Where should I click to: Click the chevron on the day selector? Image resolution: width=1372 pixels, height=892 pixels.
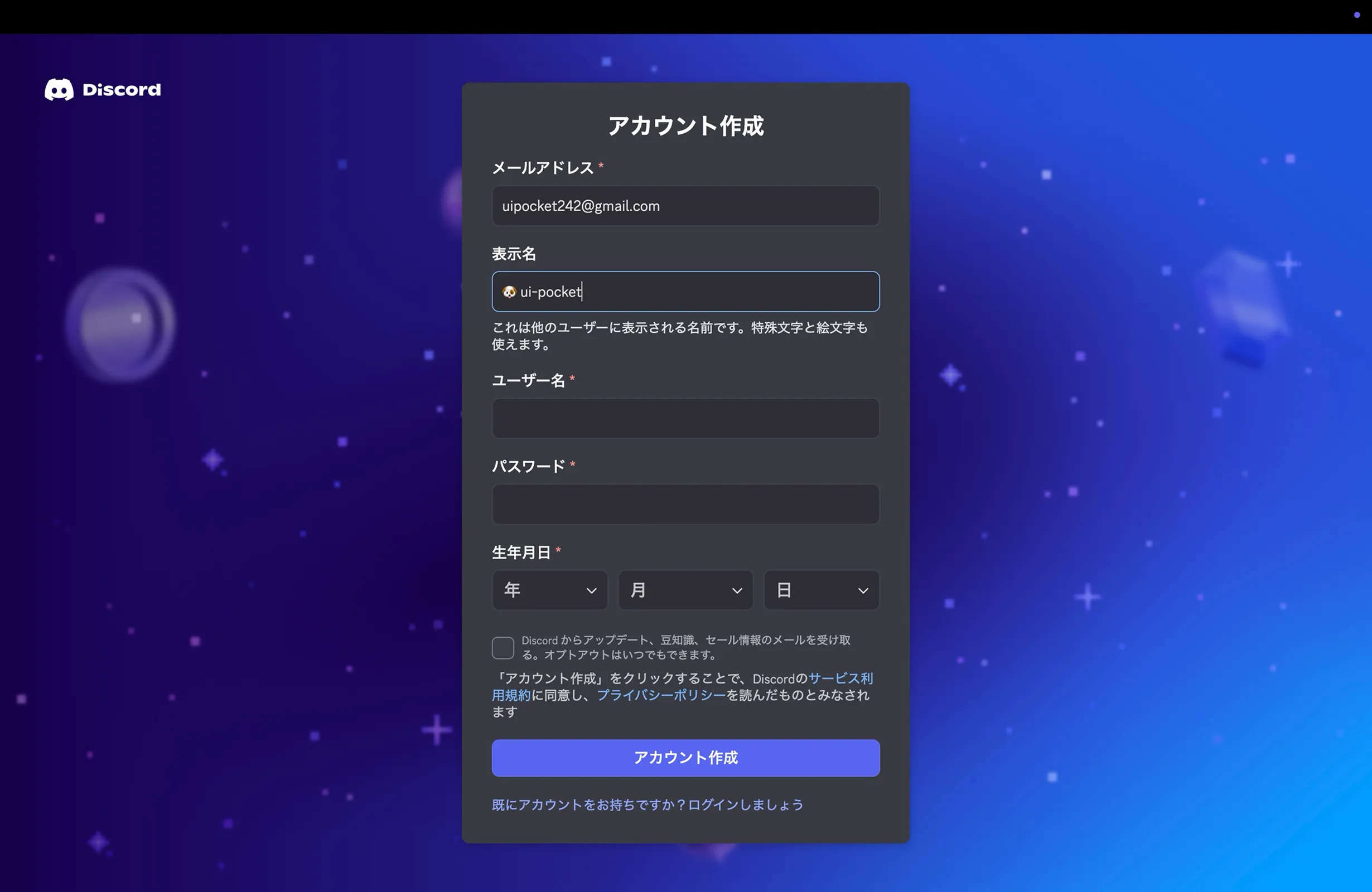tap(863, 590)
